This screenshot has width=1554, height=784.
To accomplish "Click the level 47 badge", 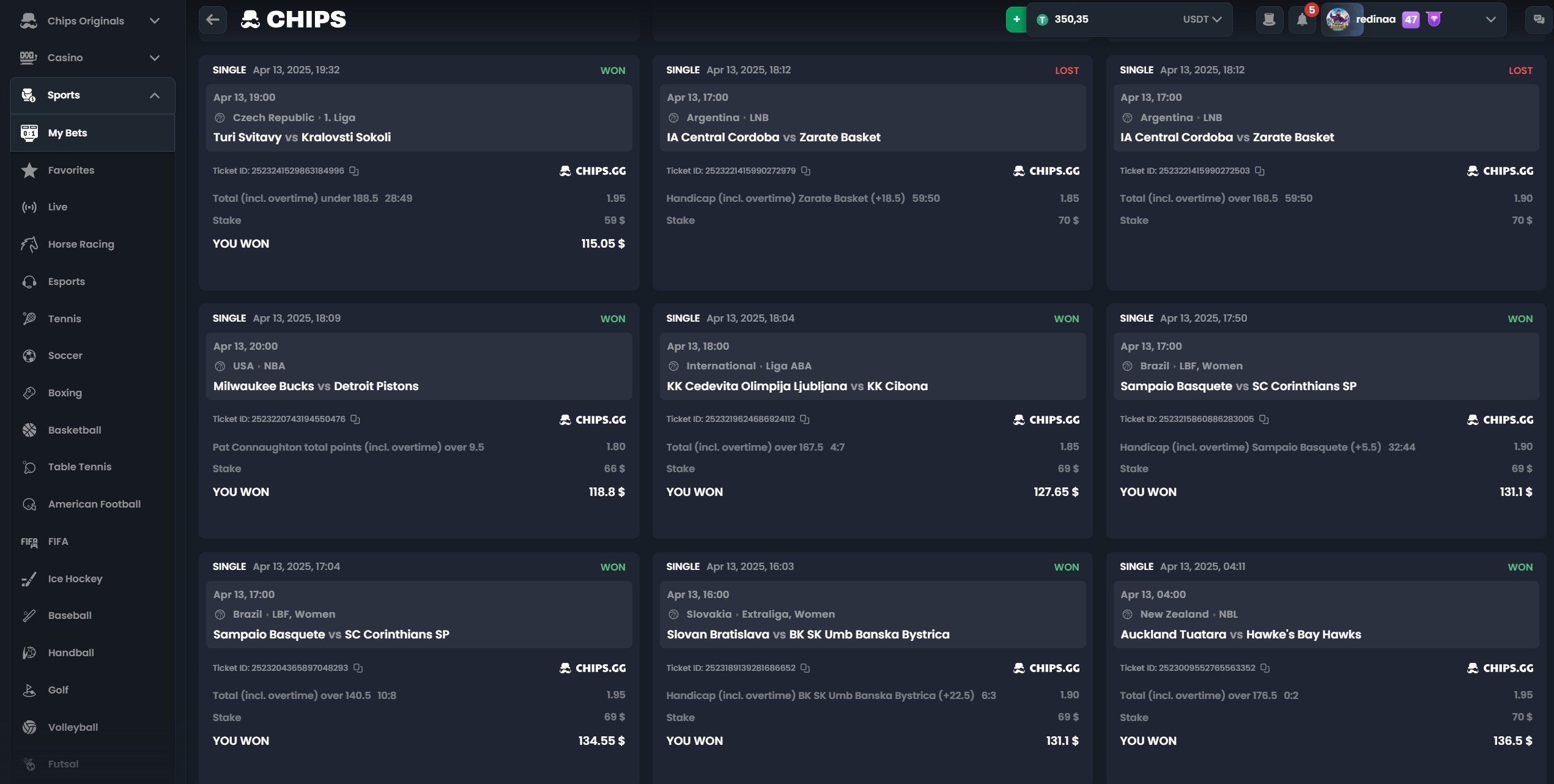I will coord(1410,20).
